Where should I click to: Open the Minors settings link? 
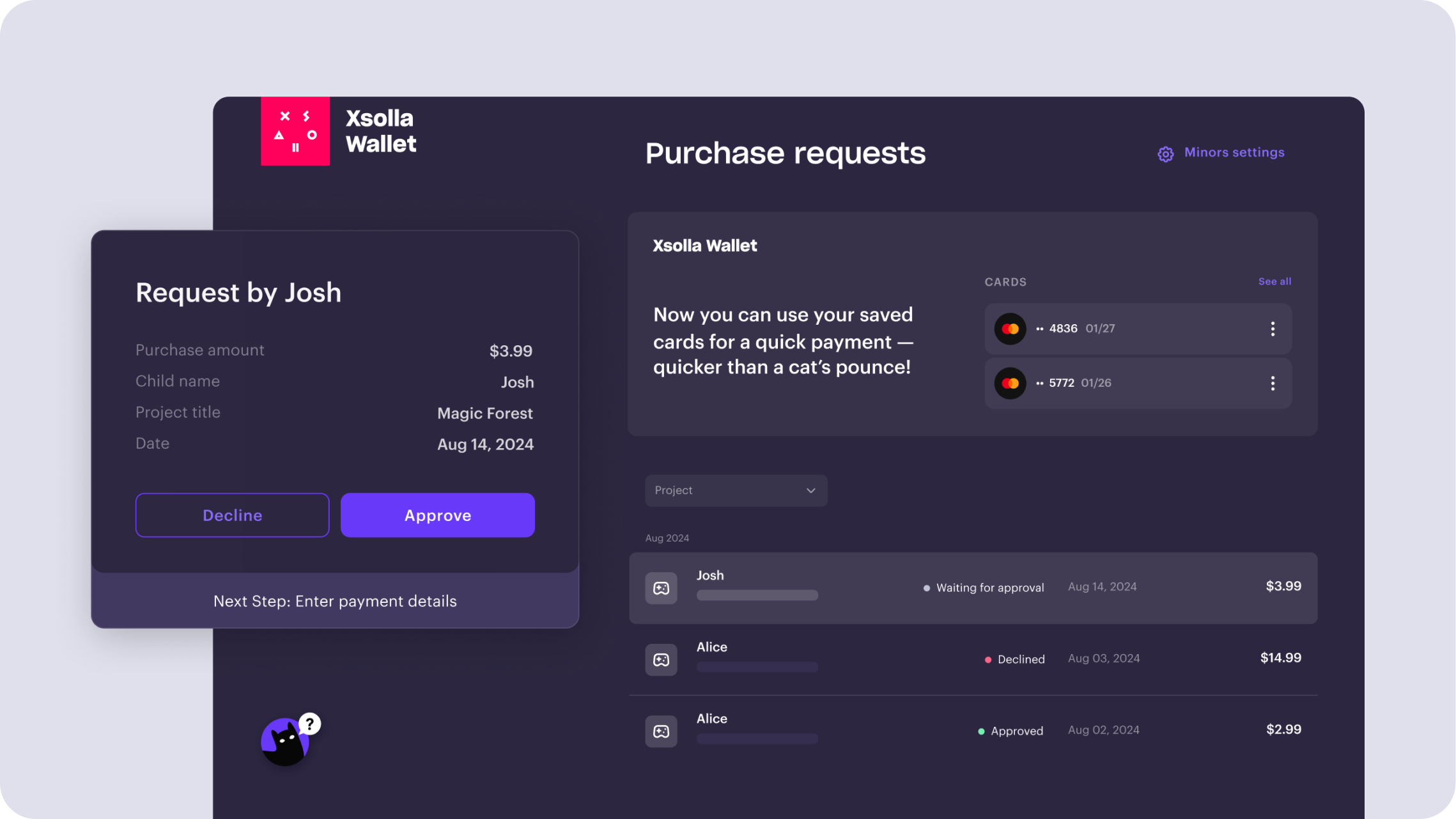click(1234, 152)
